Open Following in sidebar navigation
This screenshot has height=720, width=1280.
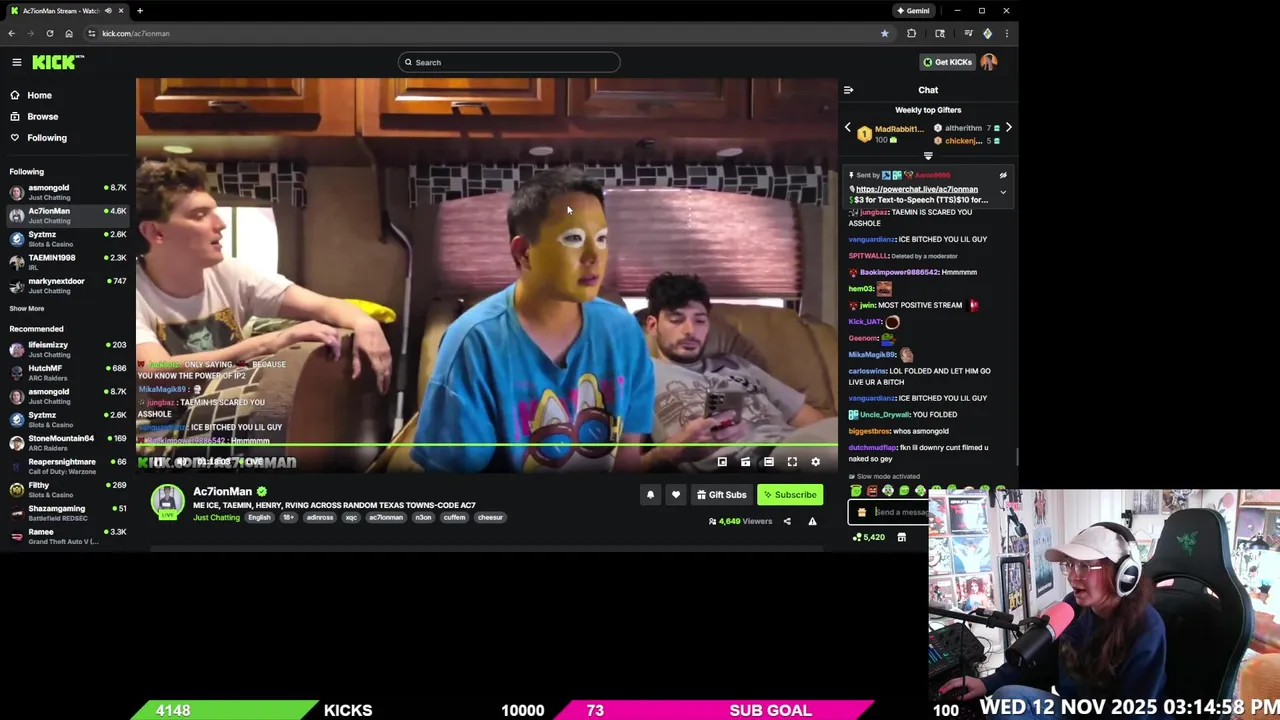[38, 138]
